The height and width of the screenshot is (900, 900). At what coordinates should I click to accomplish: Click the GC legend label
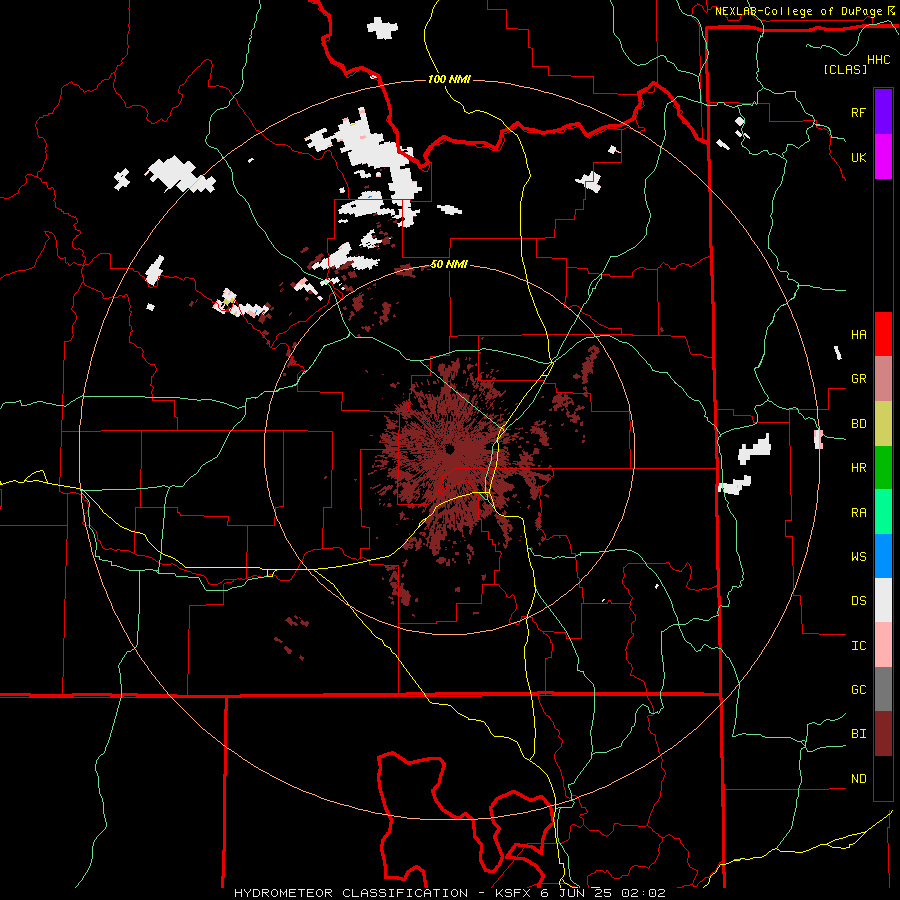pos(858,690)
